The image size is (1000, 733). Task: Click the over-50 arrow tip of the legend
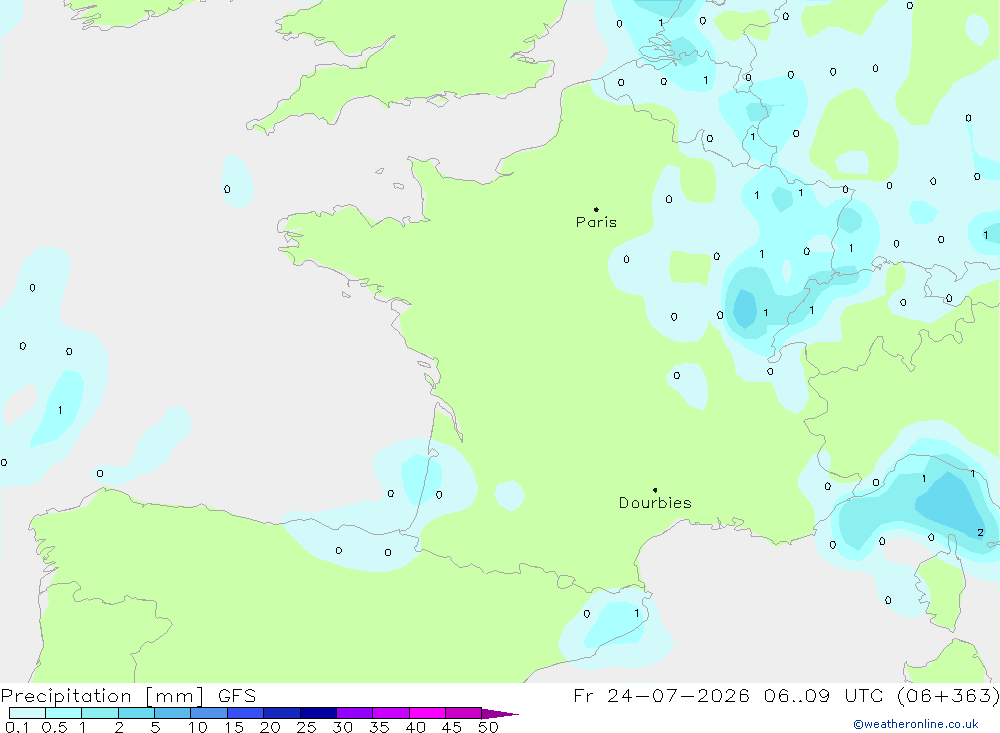[500, 714]
